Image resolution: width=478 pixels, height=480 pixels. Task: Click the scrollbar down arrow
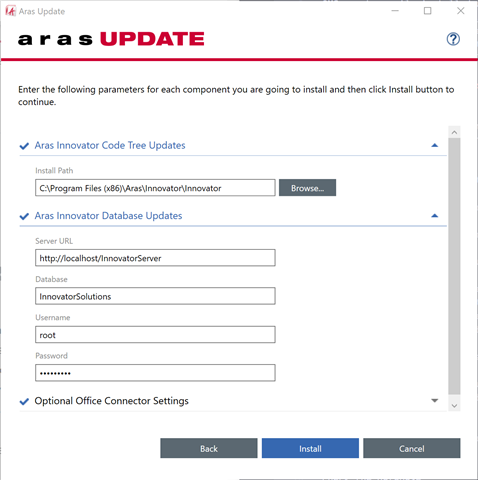454,406
